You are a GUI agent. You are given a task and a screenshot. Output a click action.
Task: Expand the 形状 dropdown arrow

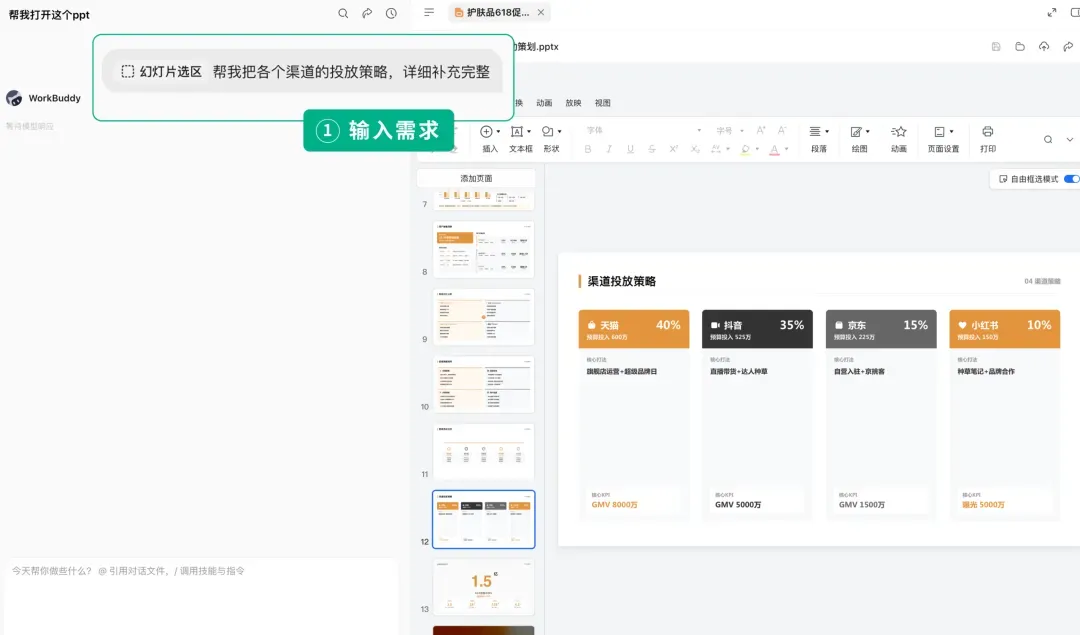[x=559, y=132]
